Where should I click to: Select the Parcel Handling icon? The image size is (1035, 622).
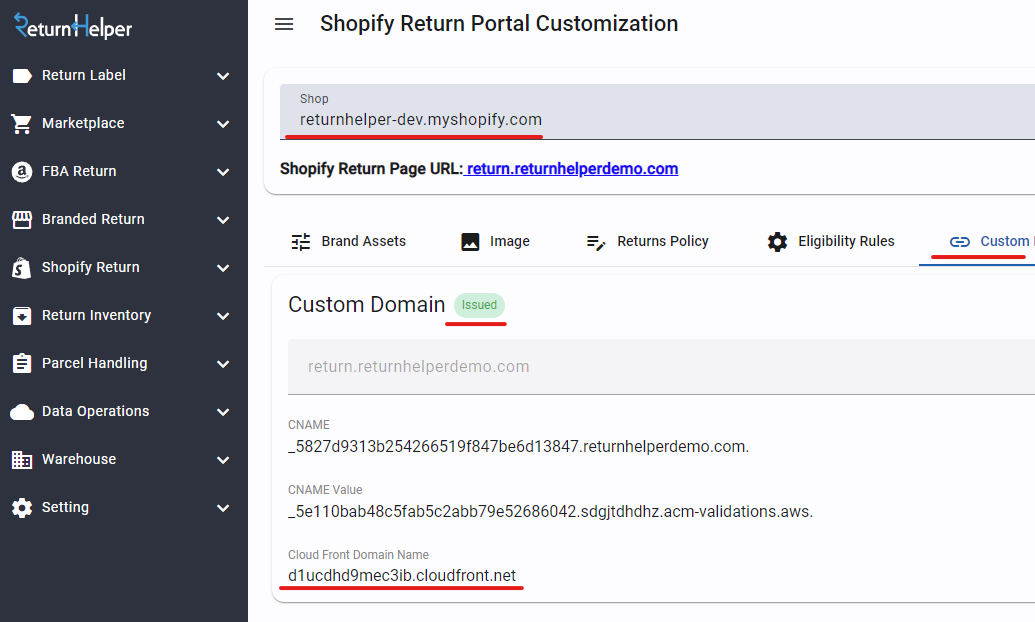(x=21, y=363)
